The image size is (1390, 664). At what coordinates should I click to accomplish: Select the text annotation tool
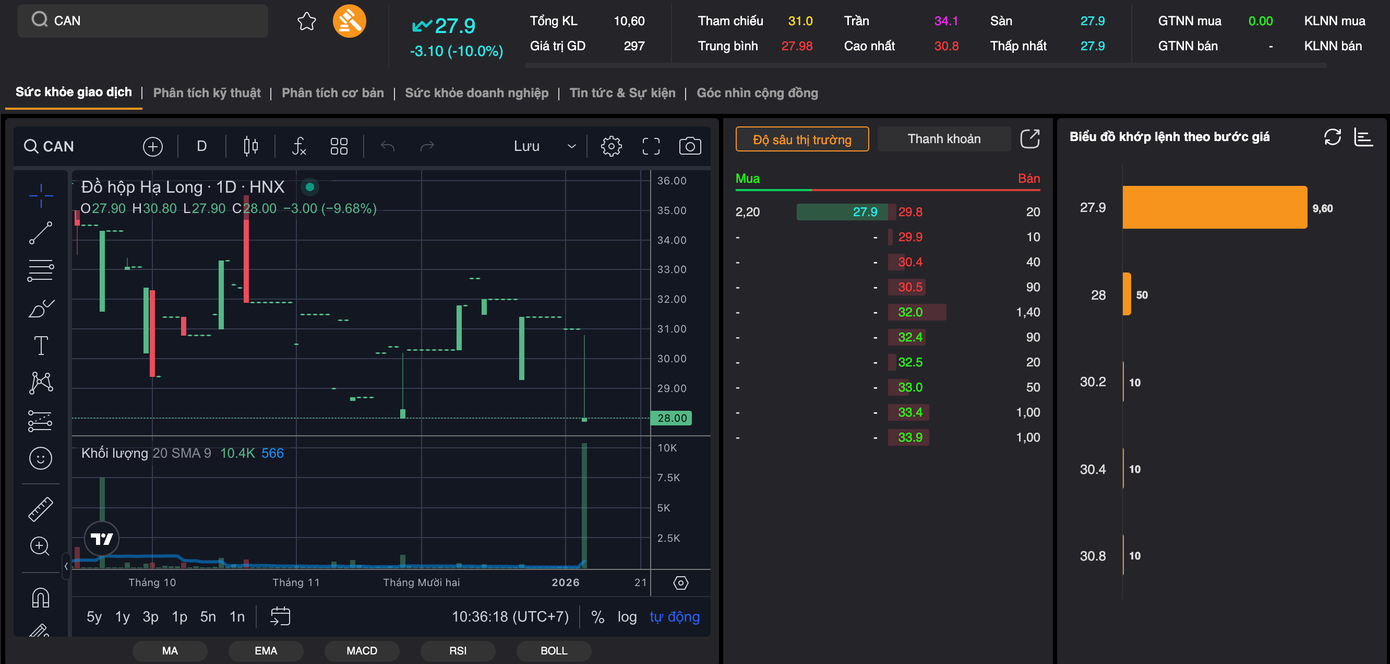click(41, 346)
